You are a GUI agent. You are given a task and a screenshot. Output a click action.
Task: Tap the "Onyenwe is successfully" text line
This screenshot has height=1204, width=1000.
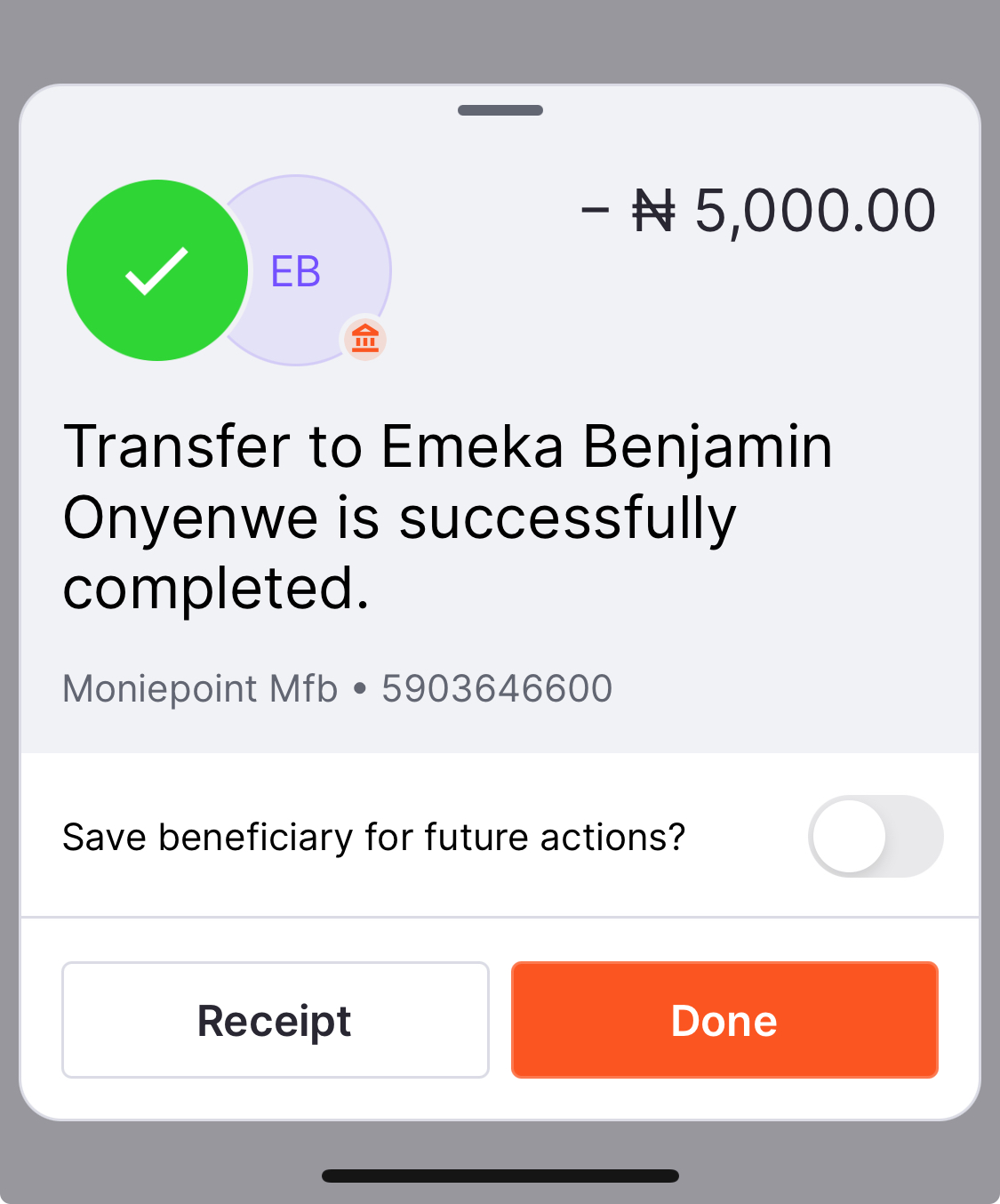(399, 518)
